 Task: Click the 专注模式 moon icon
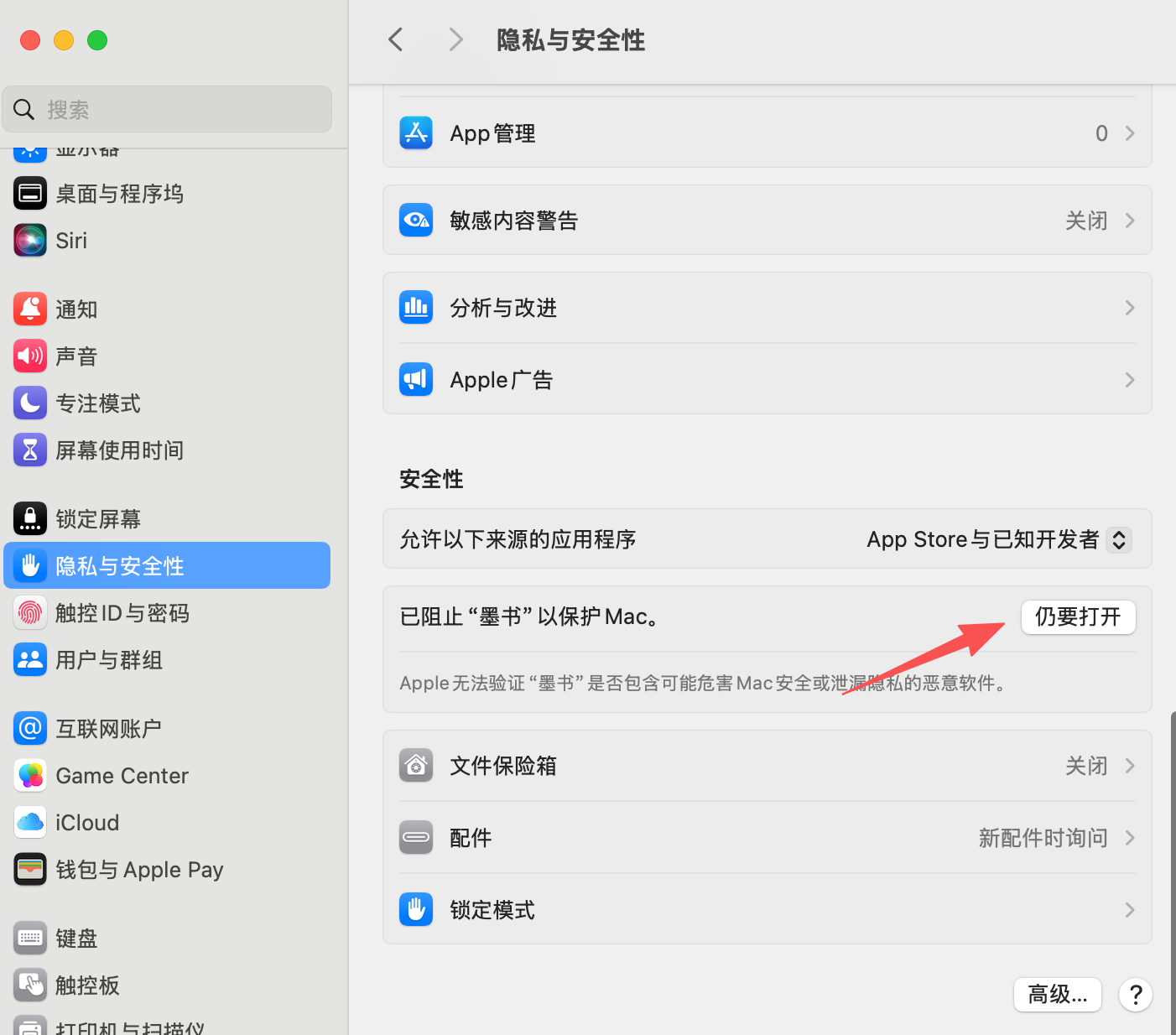(x=30, y=403)
